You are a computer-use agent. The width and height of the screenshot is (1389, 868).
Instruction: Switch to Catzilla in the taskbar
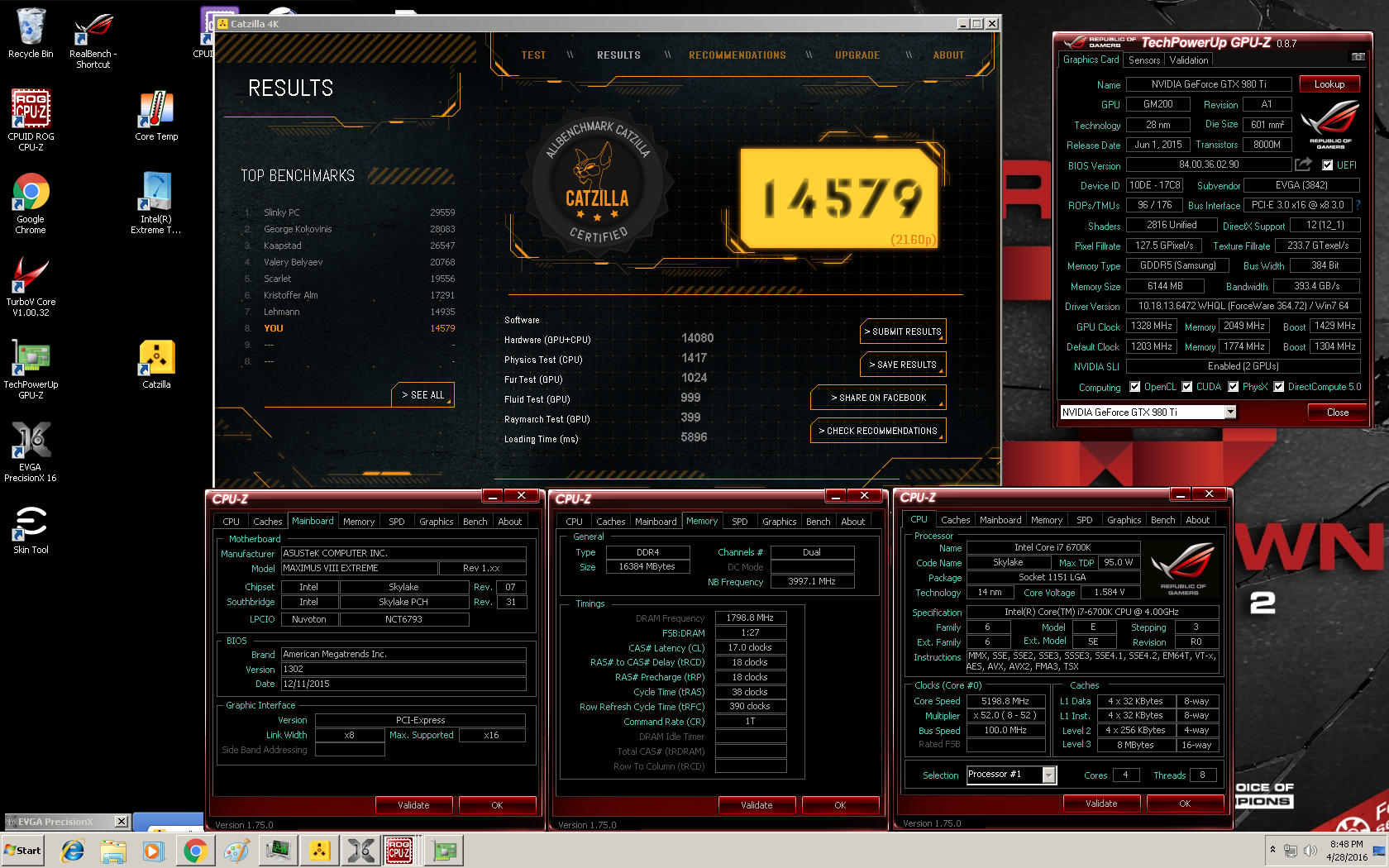click(x=320, y=850)
